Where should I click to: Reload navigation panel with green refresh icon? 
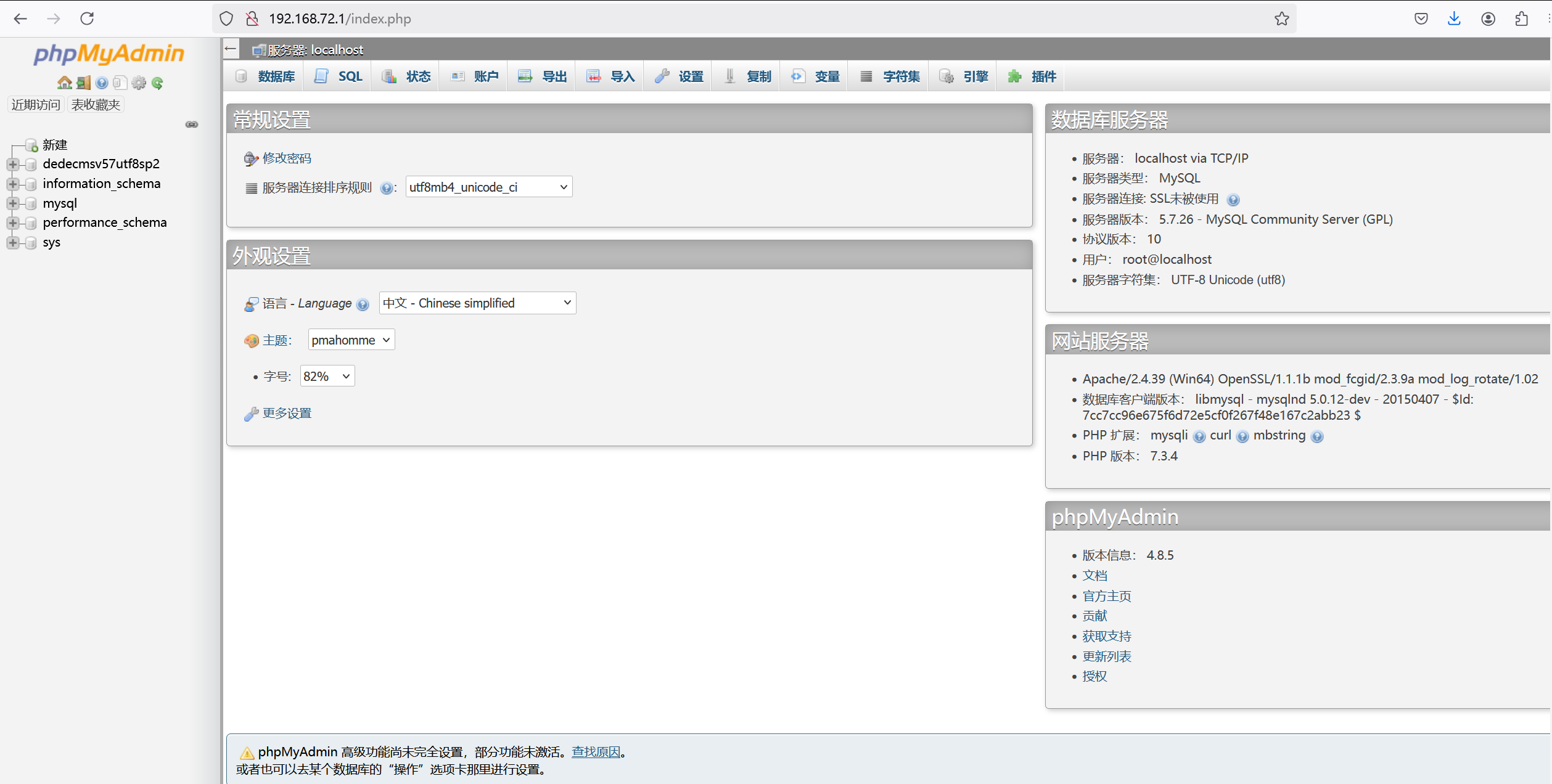click(157, 83)
